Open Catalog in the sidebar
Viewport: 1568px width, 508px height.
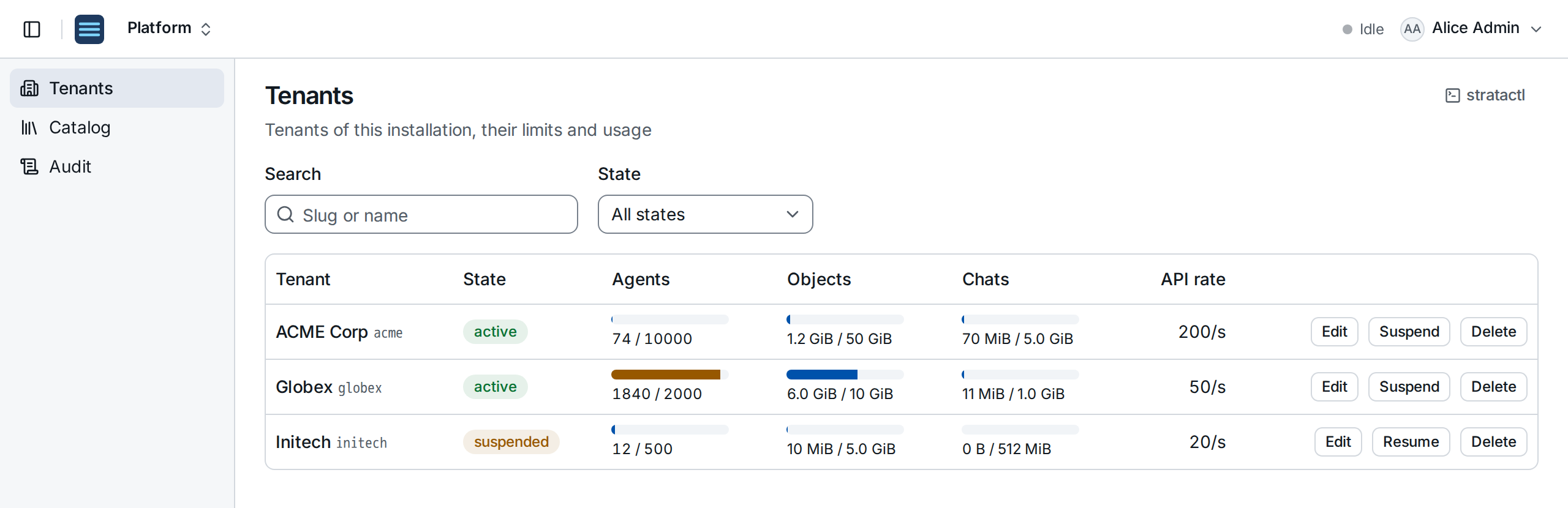coord(117,127)
